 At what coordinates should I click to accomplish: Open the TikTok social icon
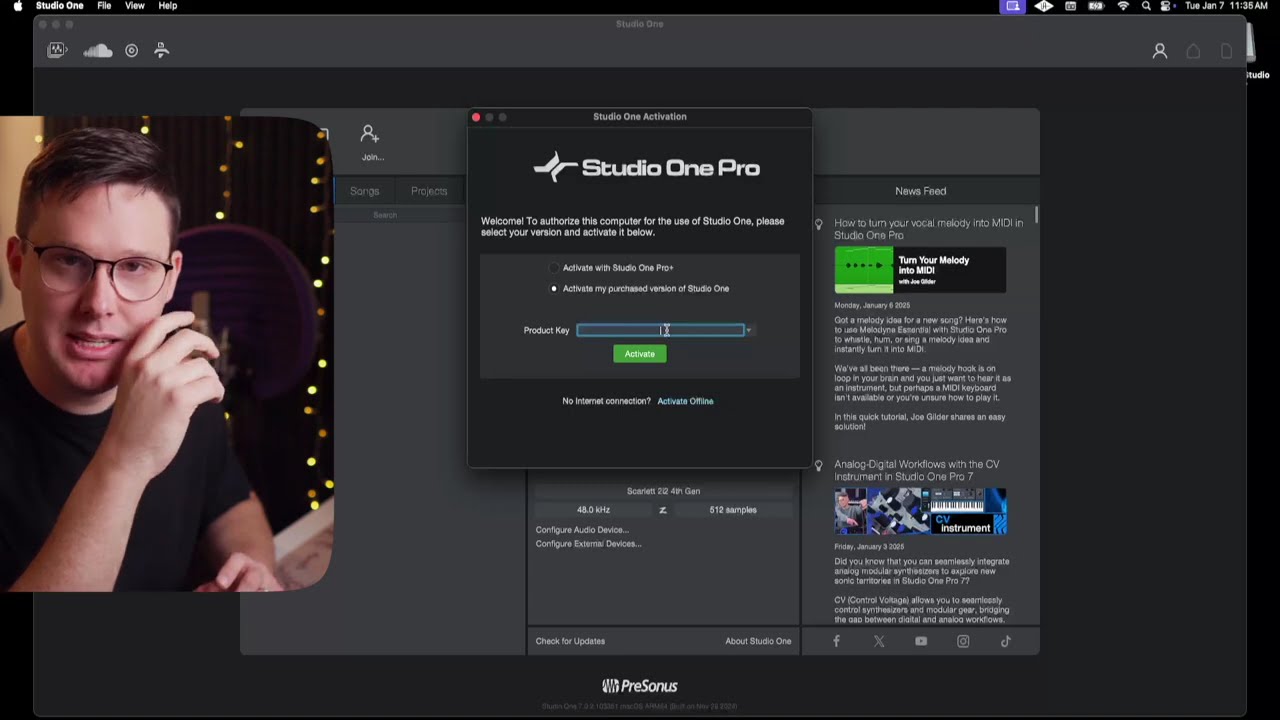point(1005,641)
